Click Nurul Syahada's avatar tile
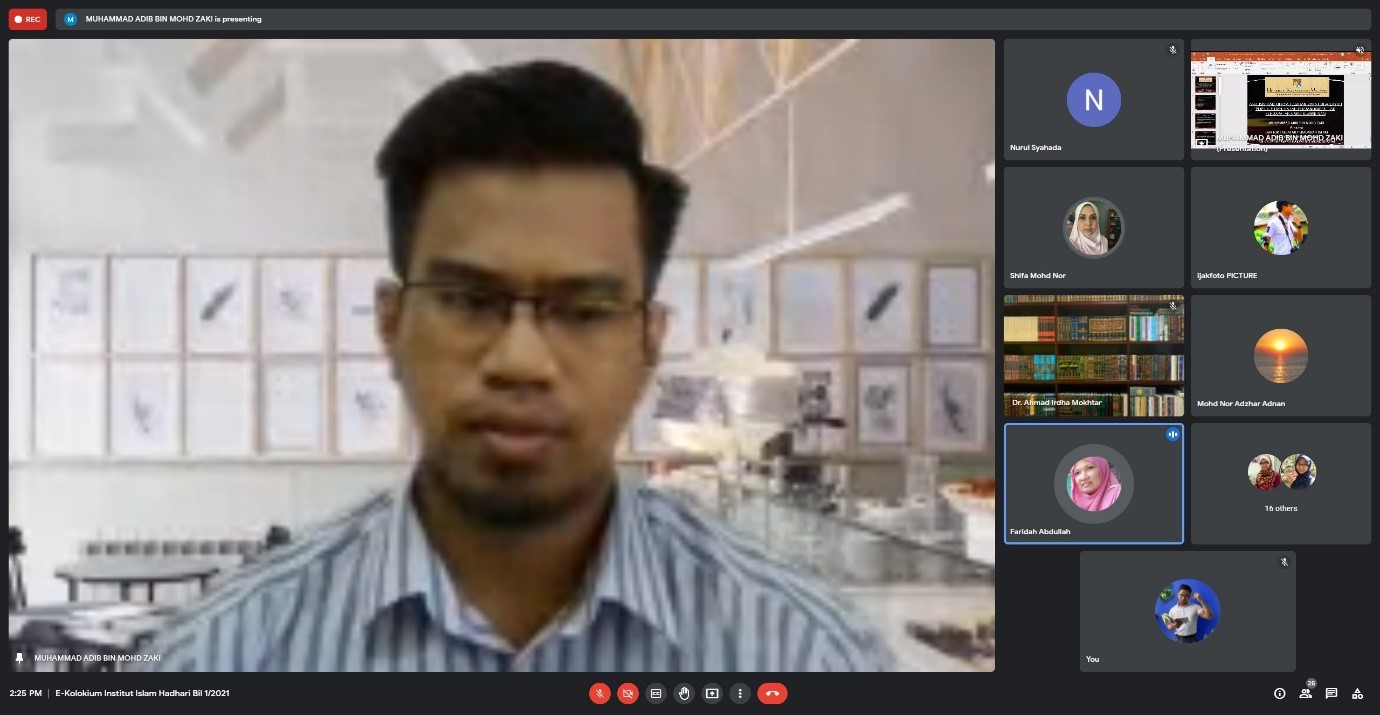1380x715 pixels. pos(1093,99)
